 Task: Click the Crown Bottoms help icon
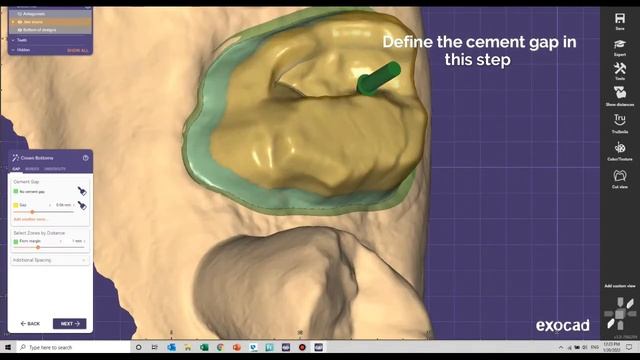(x=86, y=158)
